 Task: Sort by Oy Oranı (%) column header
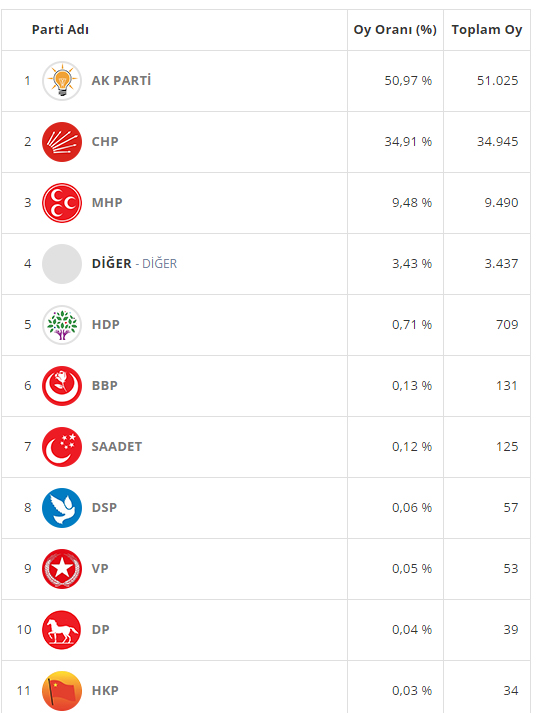coord(395,30)
